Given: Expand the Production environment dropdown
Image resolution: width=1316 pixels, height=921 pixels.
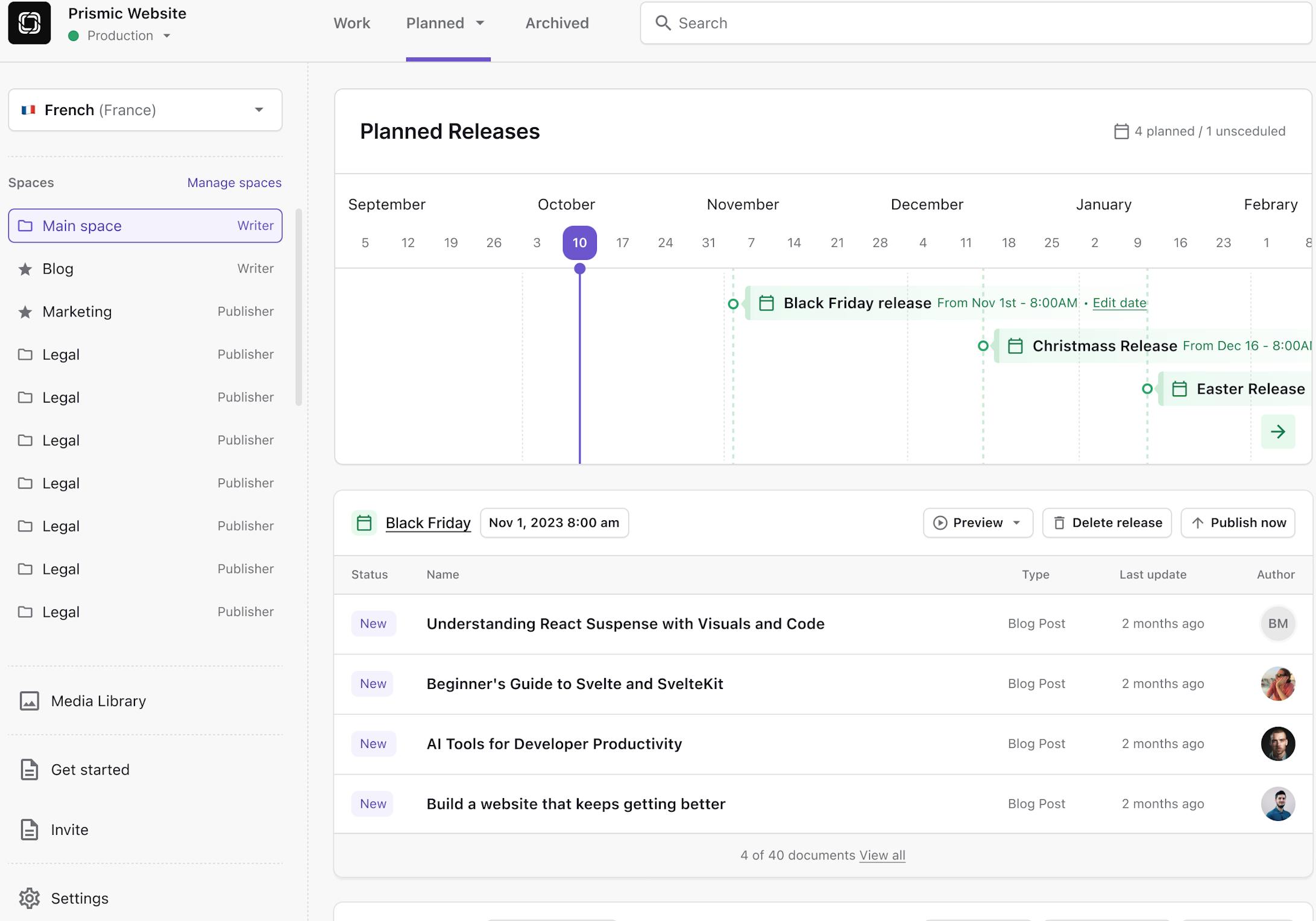Looking at the screenshot, I should coord(167,36).
